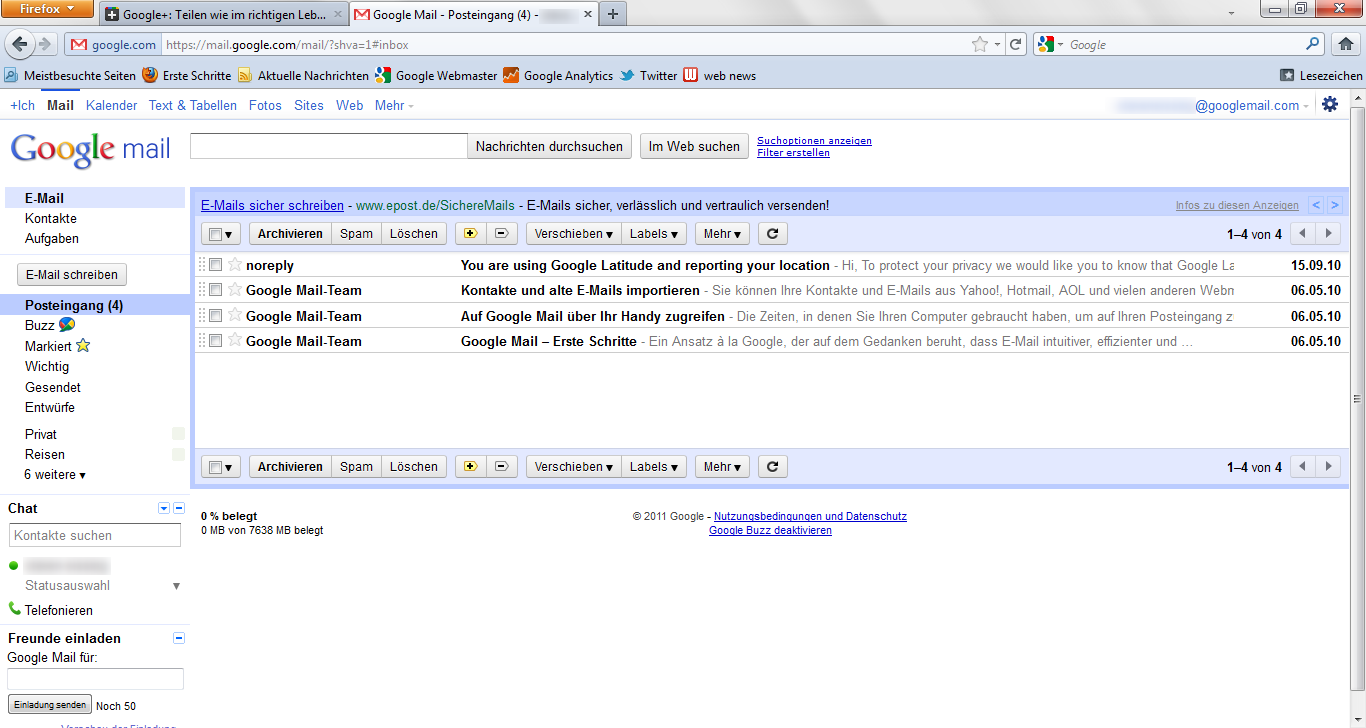Star the Kontakte und alte E-Mails importieren message
Viewport: 1366px width, 728px height.
[234, 290]
